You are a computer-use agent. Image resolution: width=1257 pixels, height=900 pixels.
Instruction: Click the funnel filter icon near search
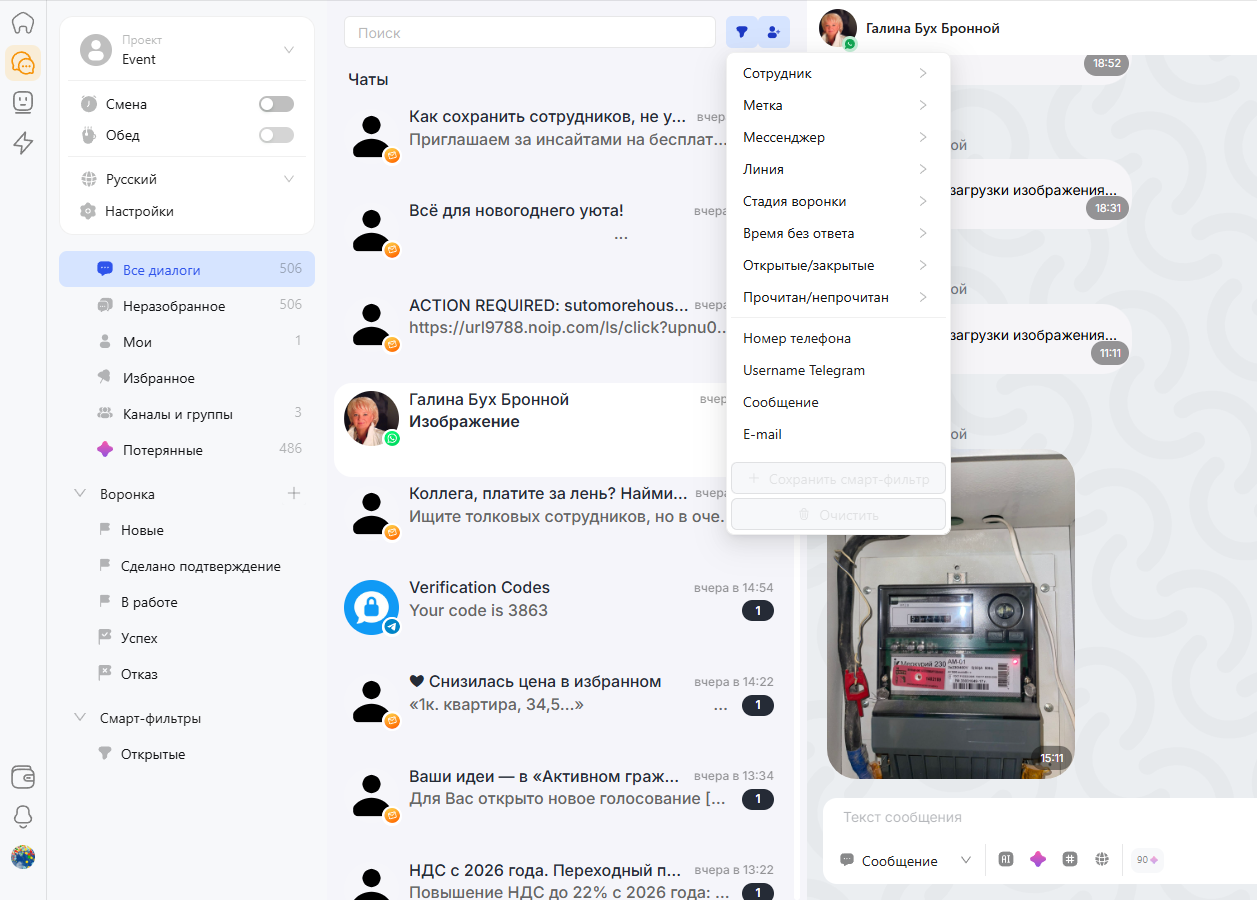click(741, 32)
